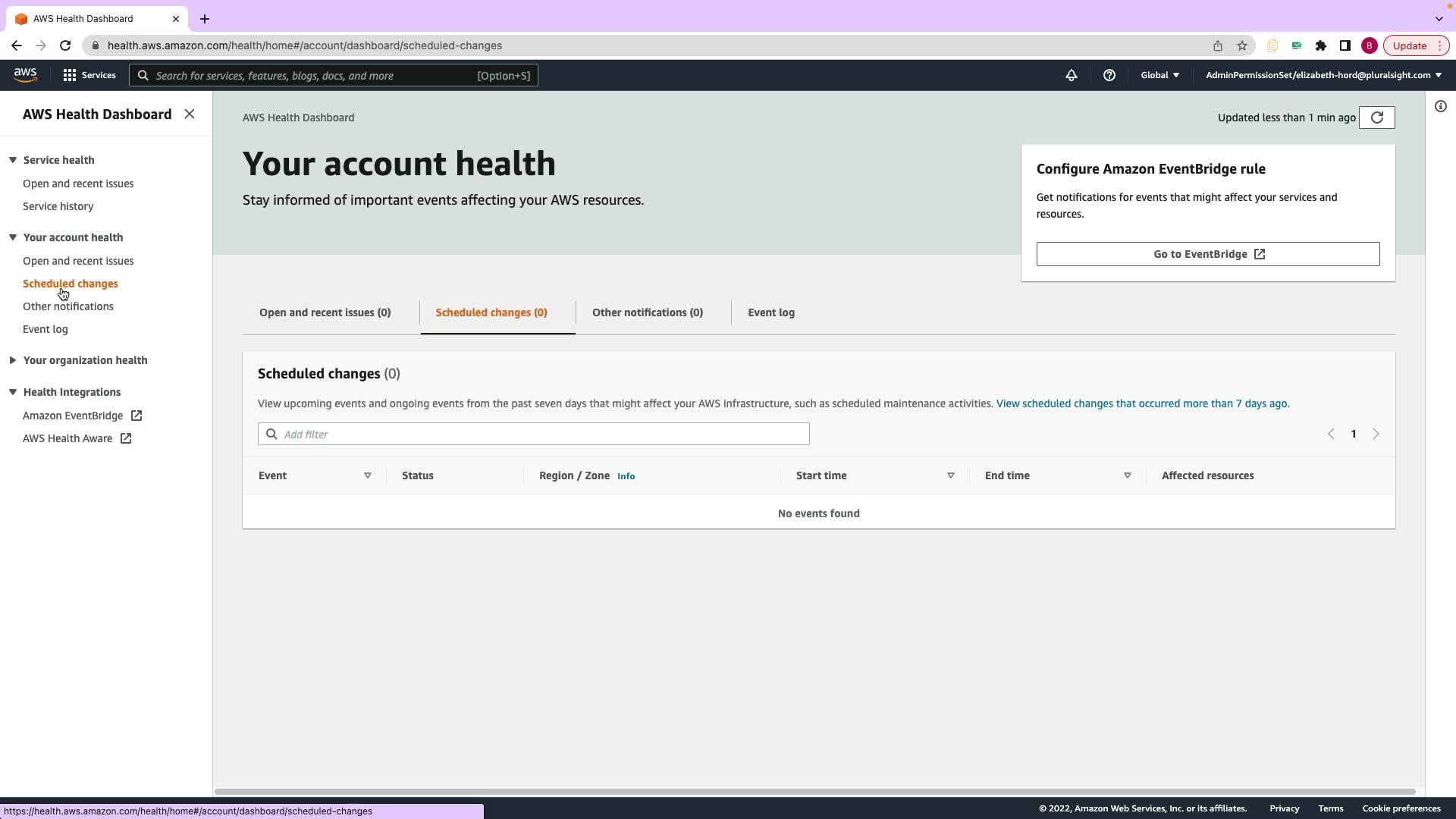
Task: Open the info panel icon at right edge
Action: coord(1440,106)
